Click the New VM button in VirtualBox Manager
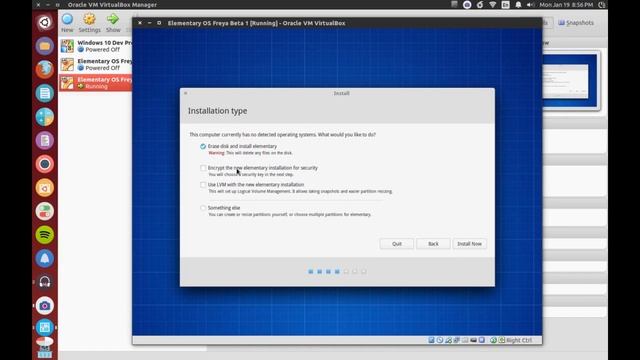The height and width of the screenshot is (360, 640). tap(67, 23)
